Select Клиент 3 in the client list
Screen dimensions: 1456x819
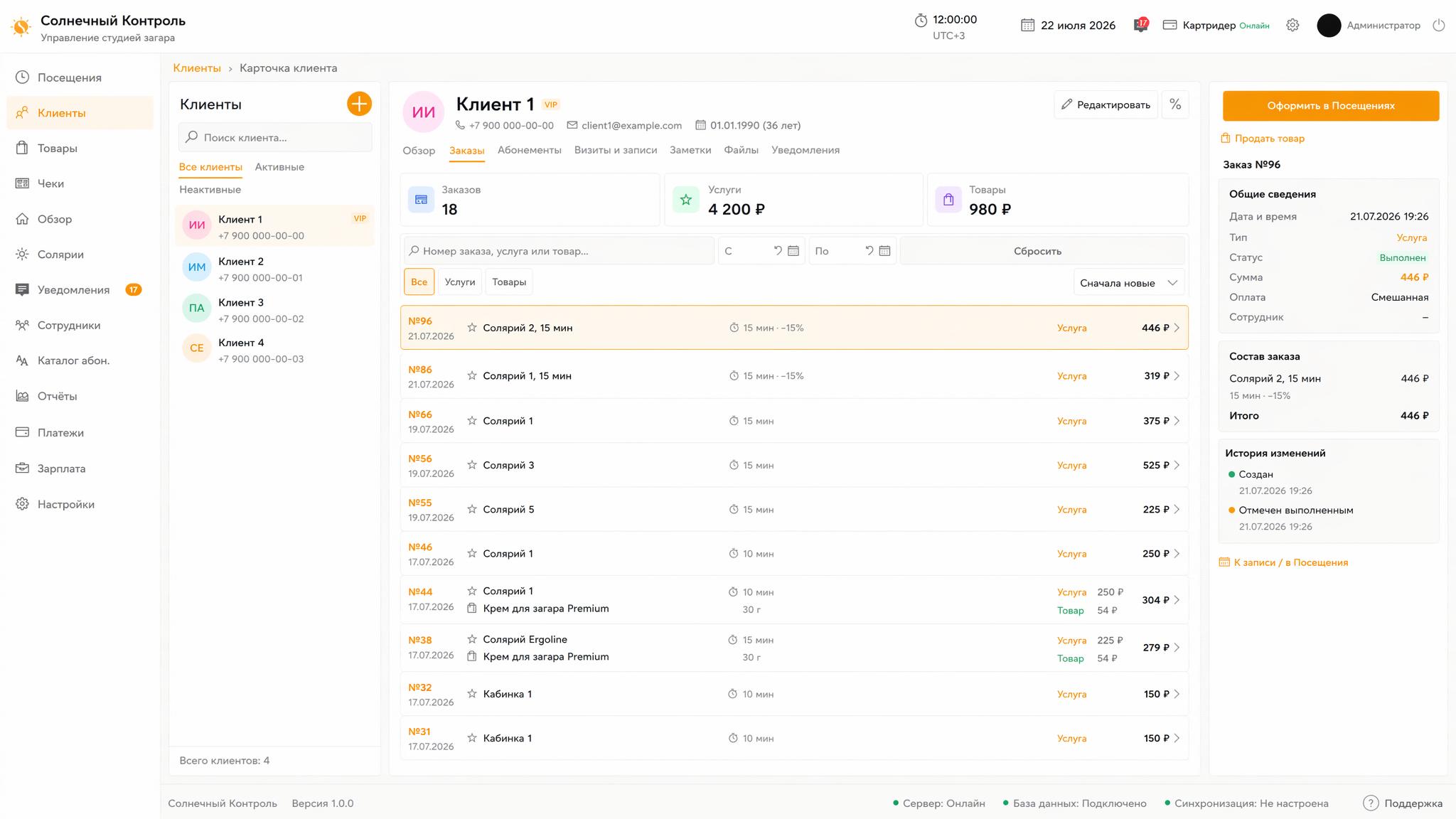(274, 310)
